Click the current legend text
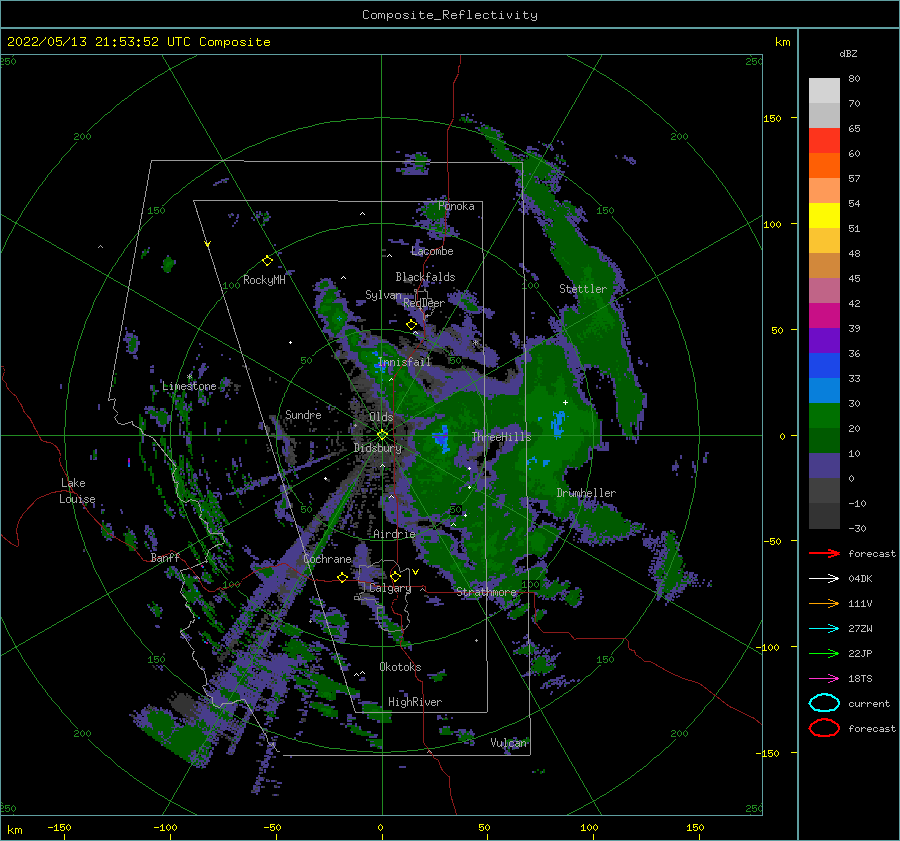 869,703
